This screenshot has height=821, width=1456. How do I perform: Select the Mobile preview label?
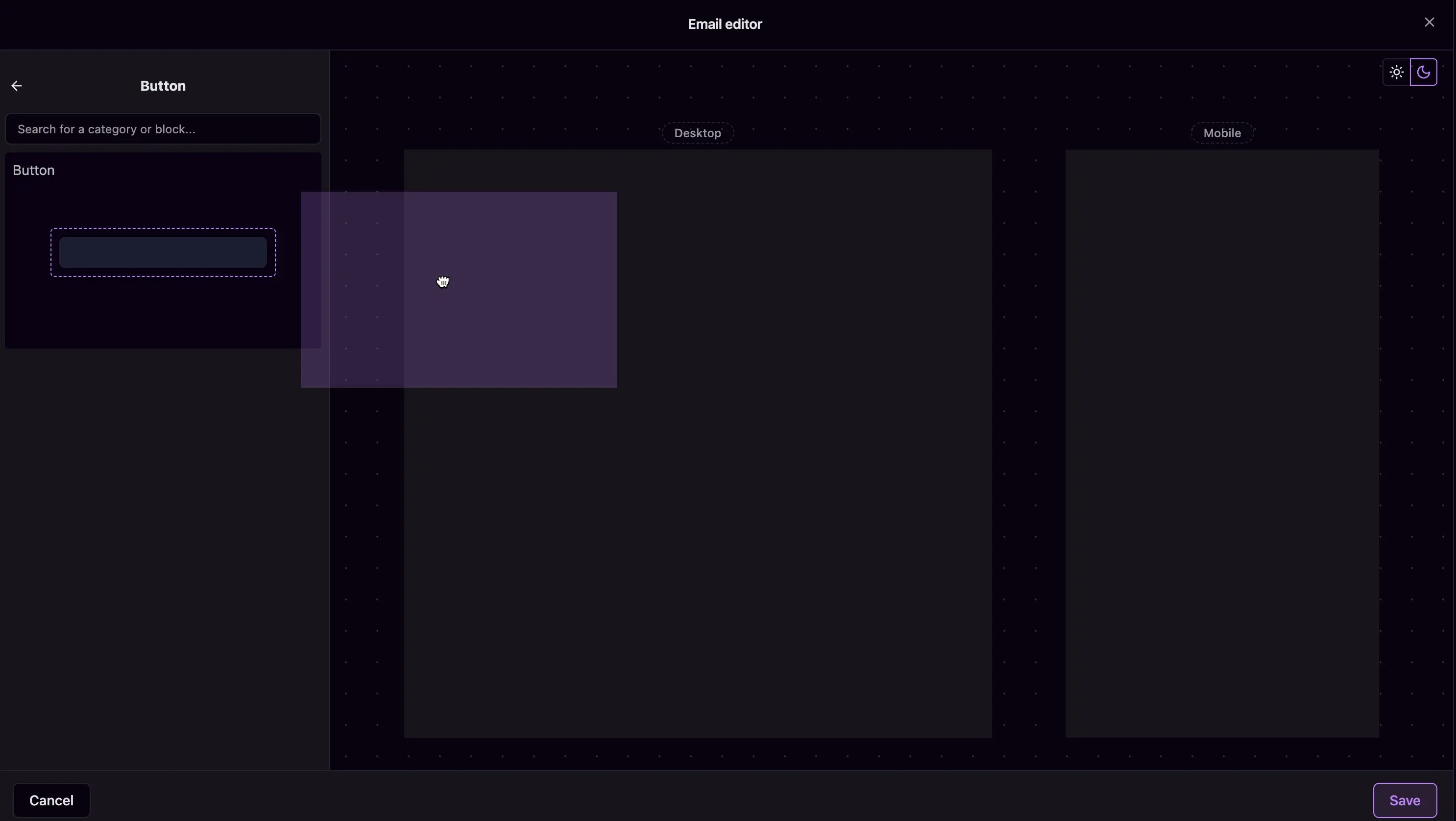point(1222,133)
